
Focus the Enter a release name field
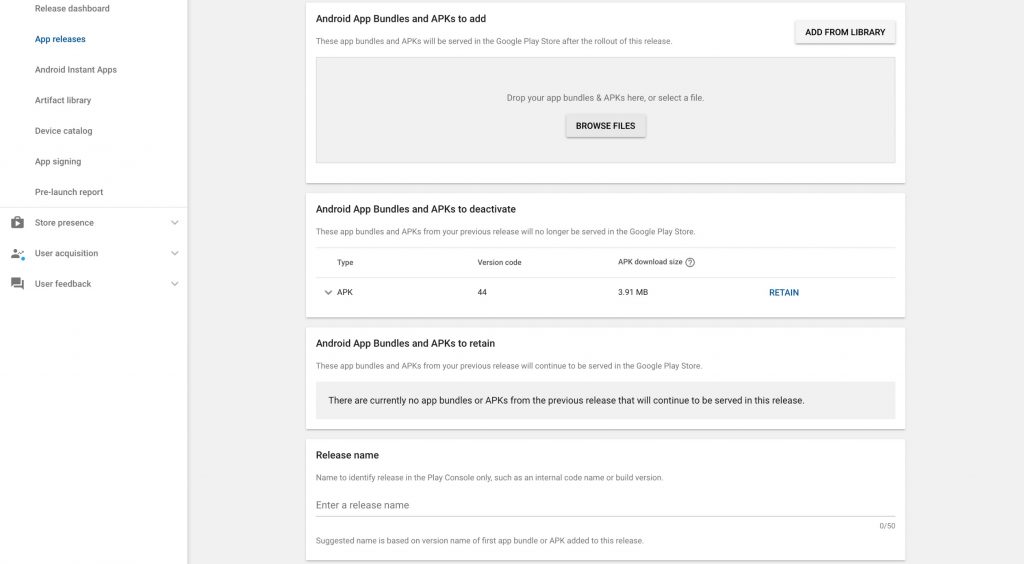[x=605, y=505]
